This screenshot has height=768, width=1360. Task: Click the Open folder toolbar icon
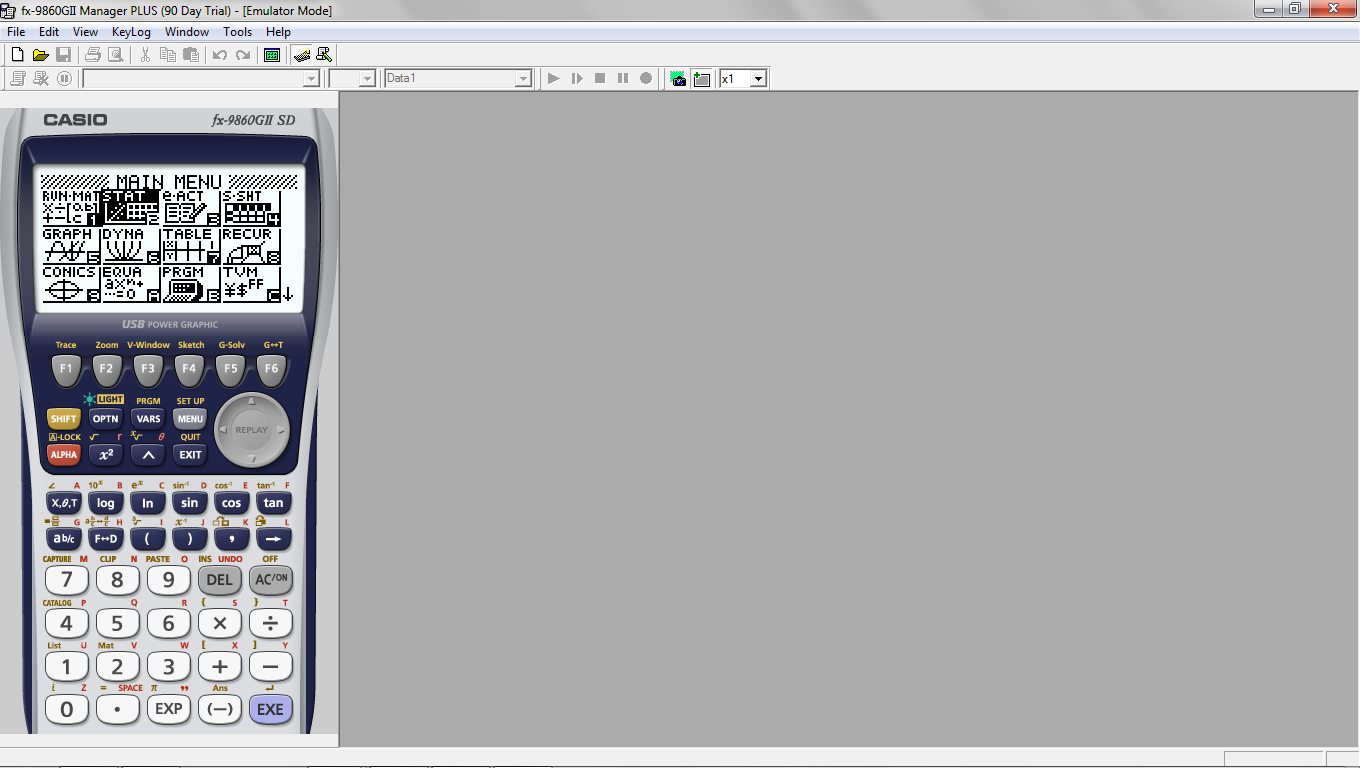tap(40, 55)
